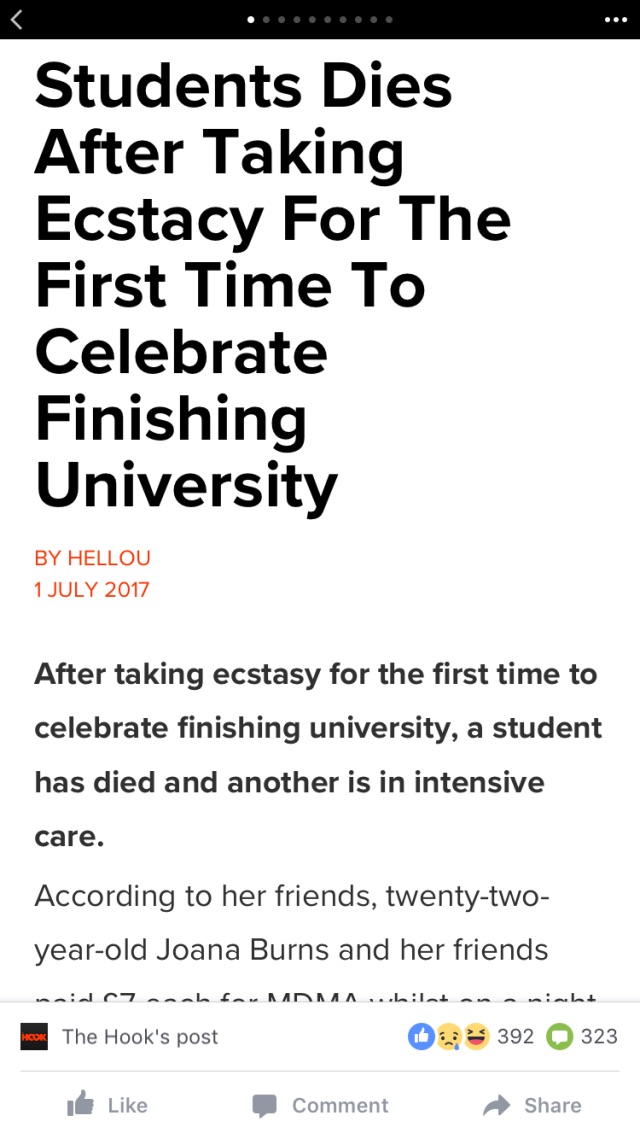Tap the article headline text

pos(272,285)
